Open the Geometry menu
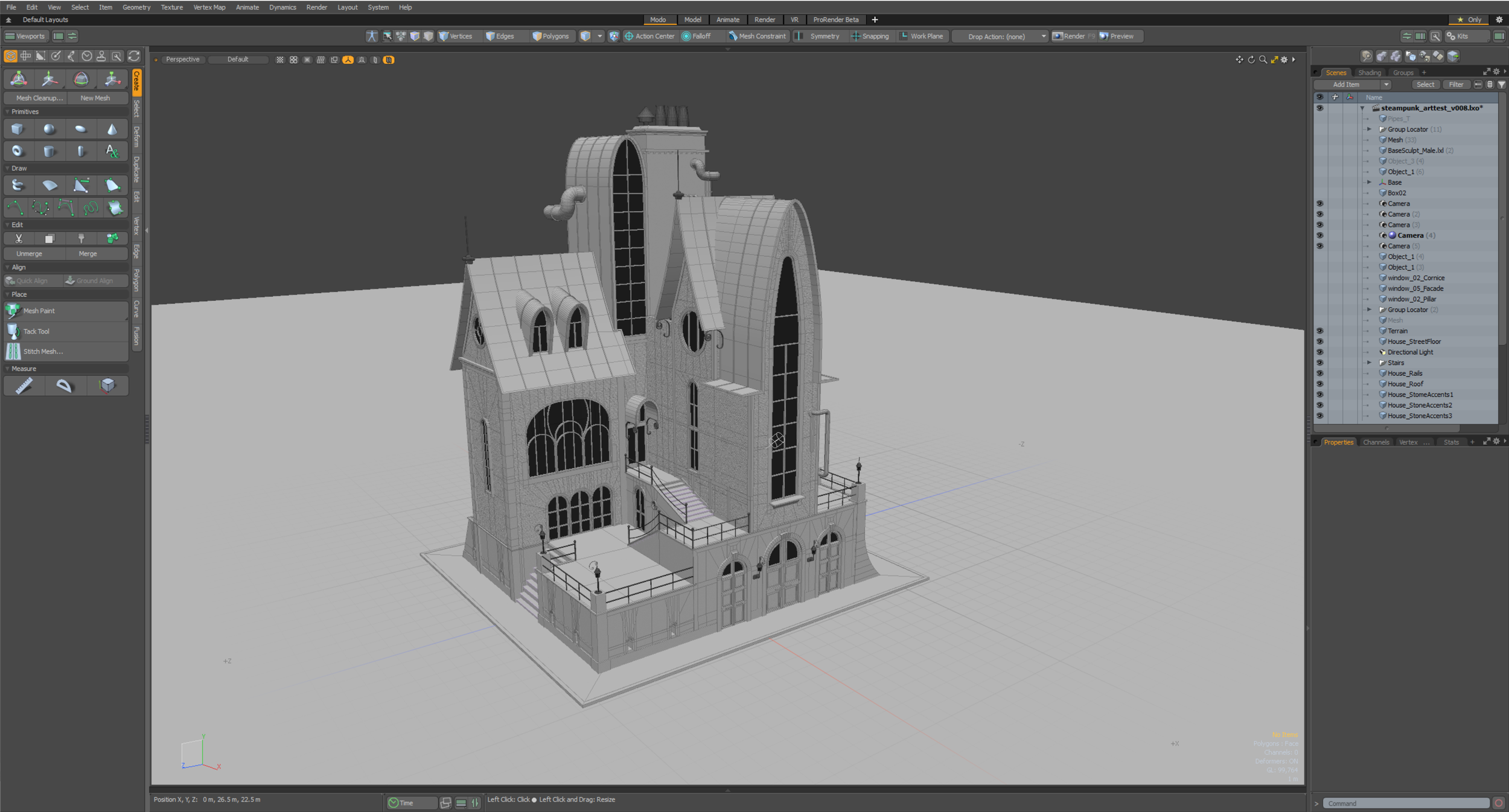 click(x=136, y=7)
